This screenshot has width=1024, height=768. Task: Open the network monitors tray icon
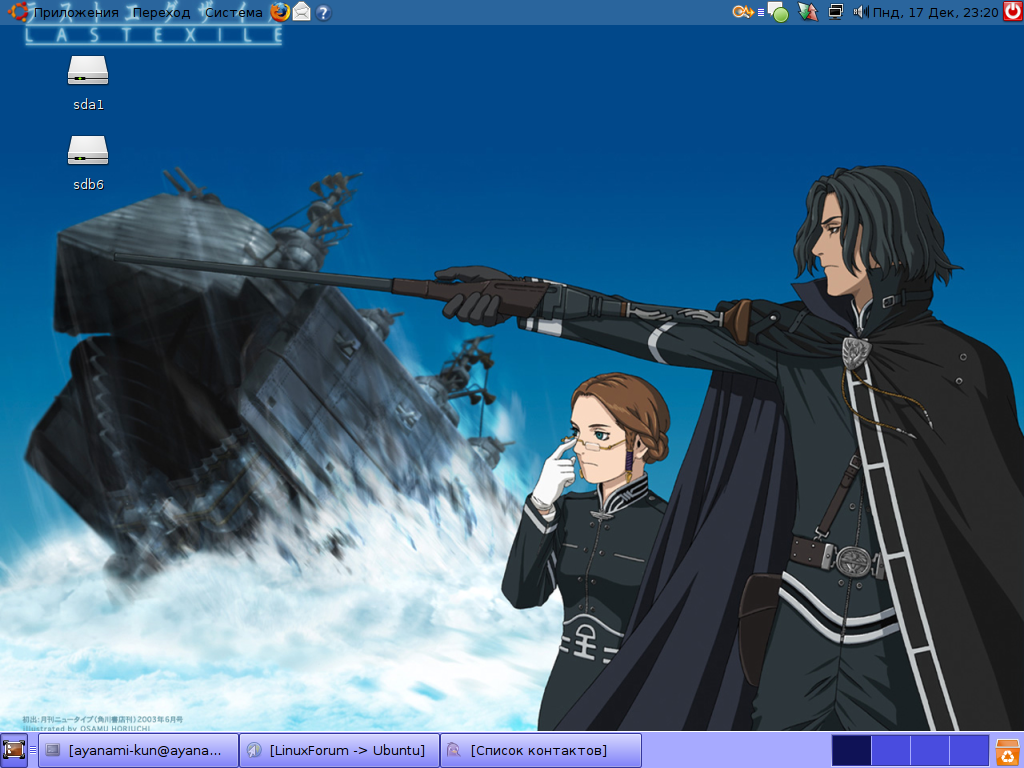click(x=835, y=12)
